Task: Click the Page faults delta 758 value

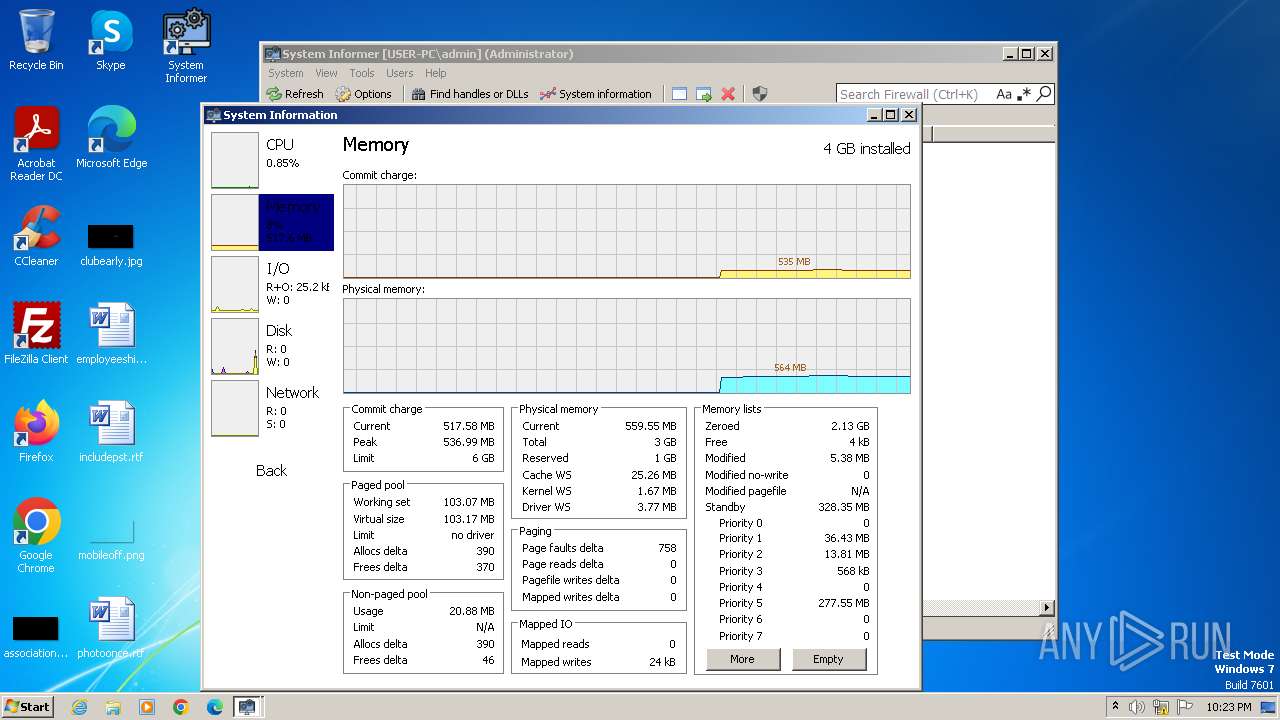Action: (x=667, y=548)
